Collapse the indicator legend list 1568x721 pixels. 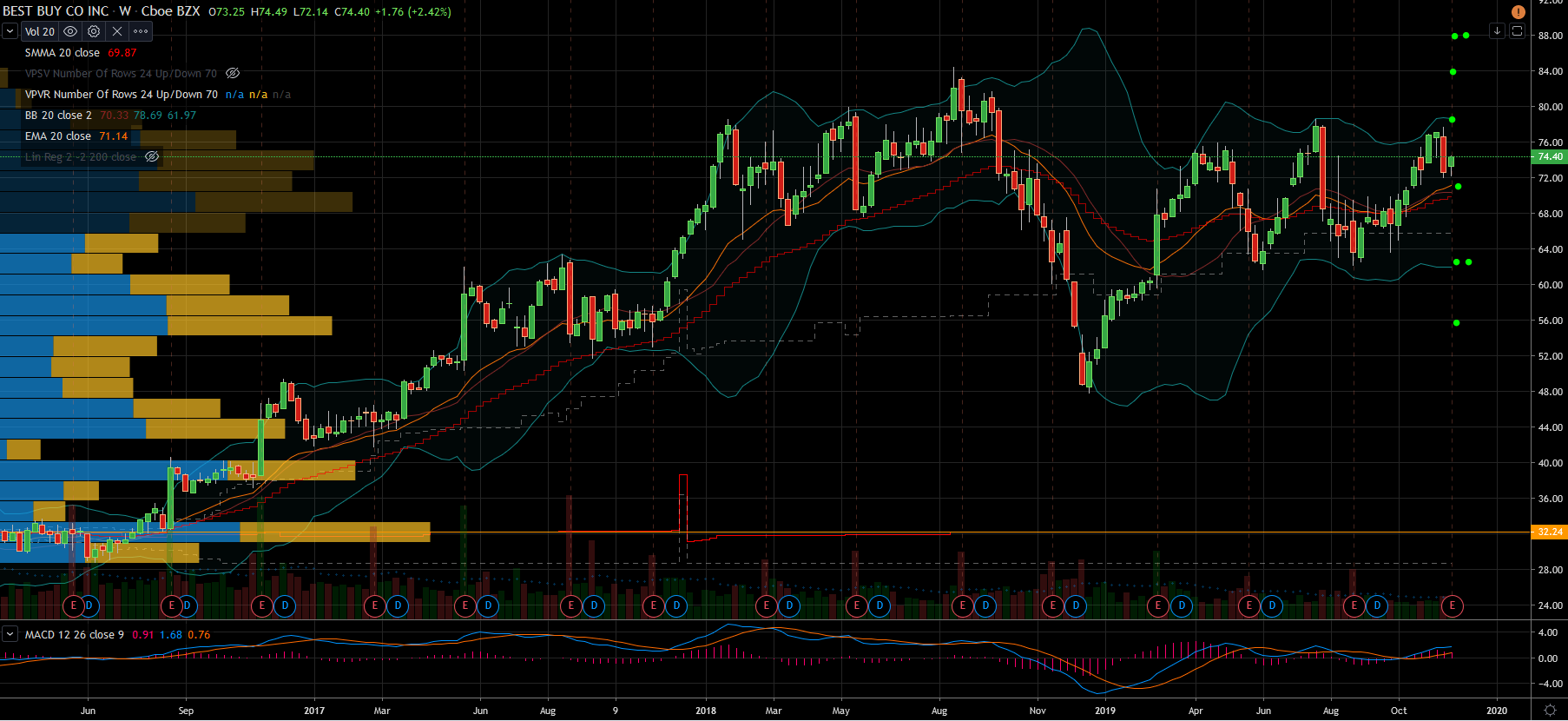pos(10,31)
